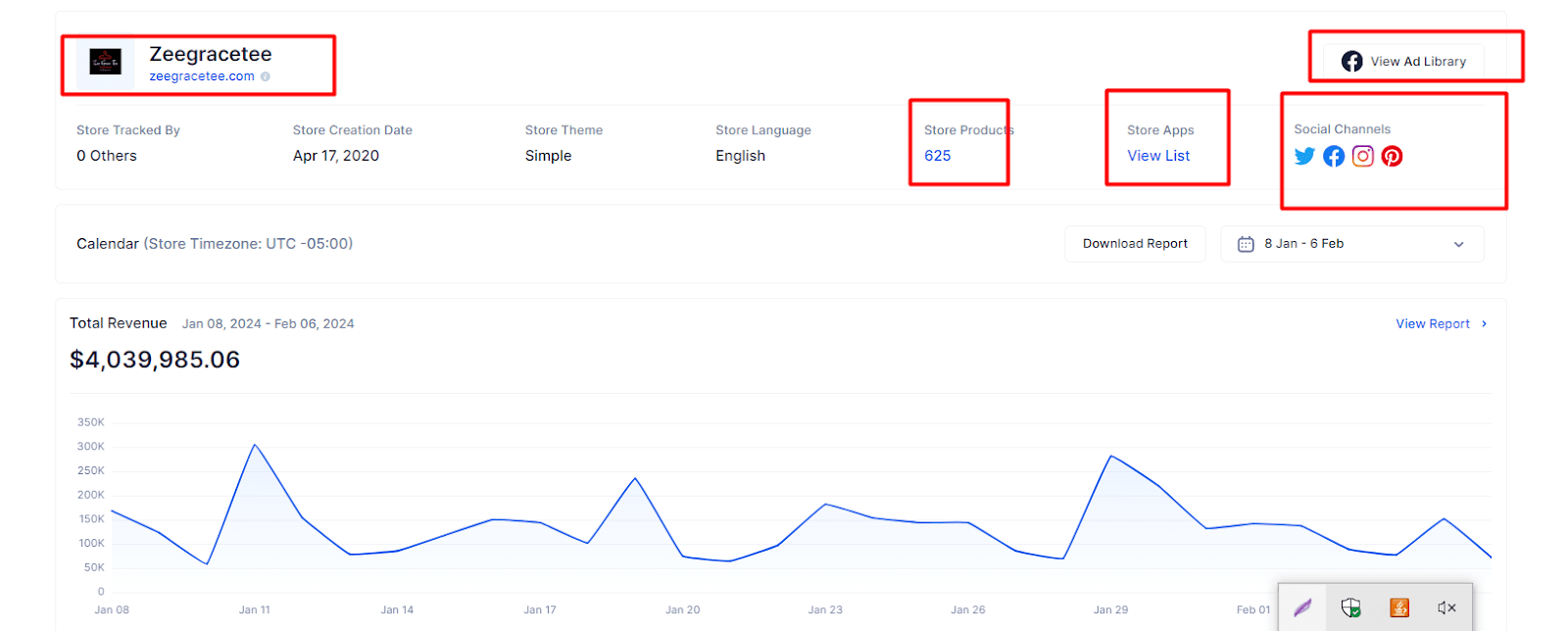The width and height of the screenshot is (1568, 631).
Task: Click the Pinterest social channel icon
Action: [1392, 157]
